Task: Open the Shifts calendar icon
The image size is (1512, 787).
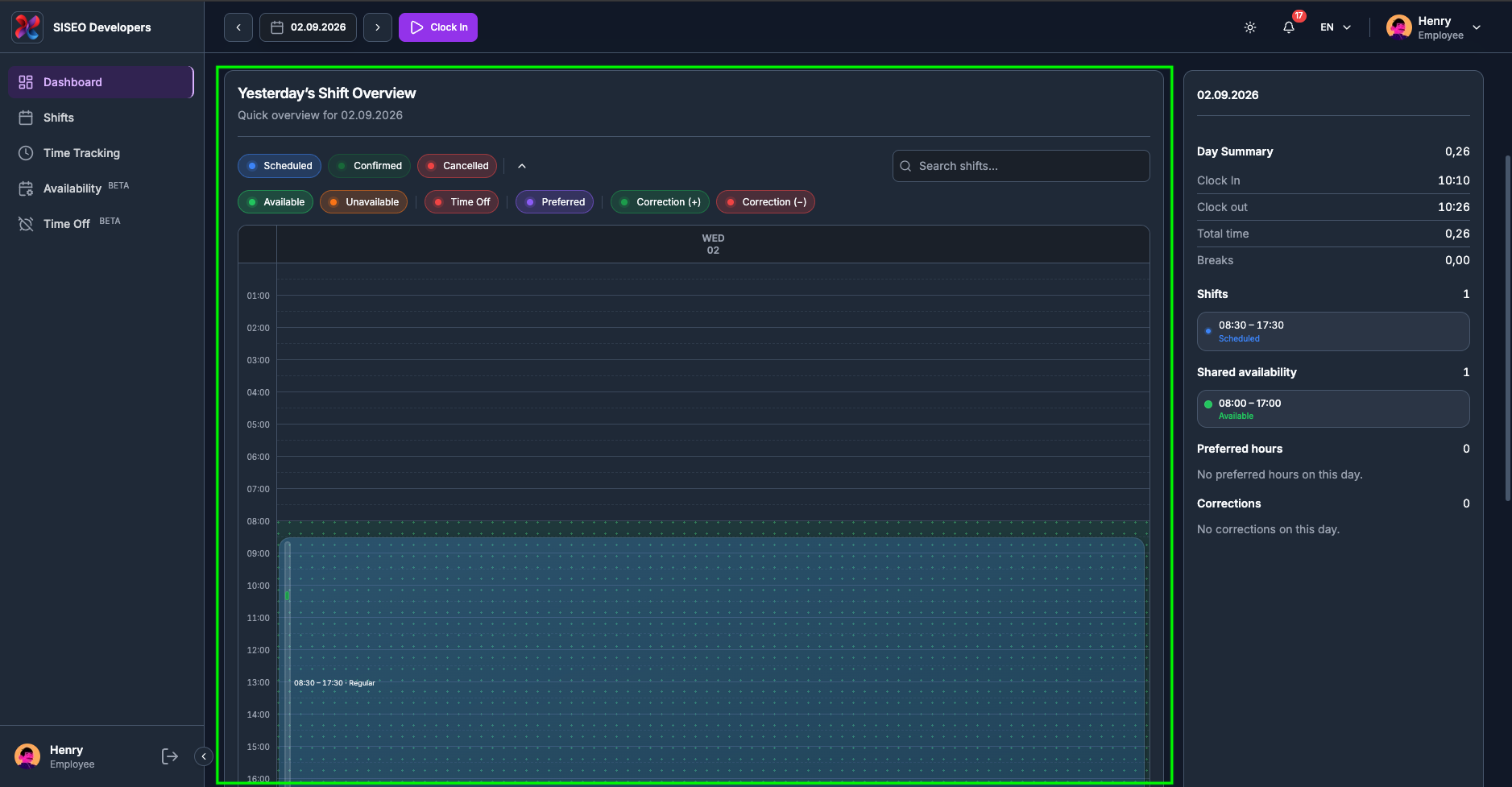Action: [26, 118]
